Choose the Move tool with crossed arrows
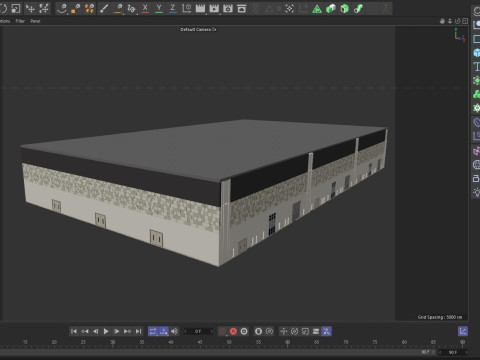 30,8
